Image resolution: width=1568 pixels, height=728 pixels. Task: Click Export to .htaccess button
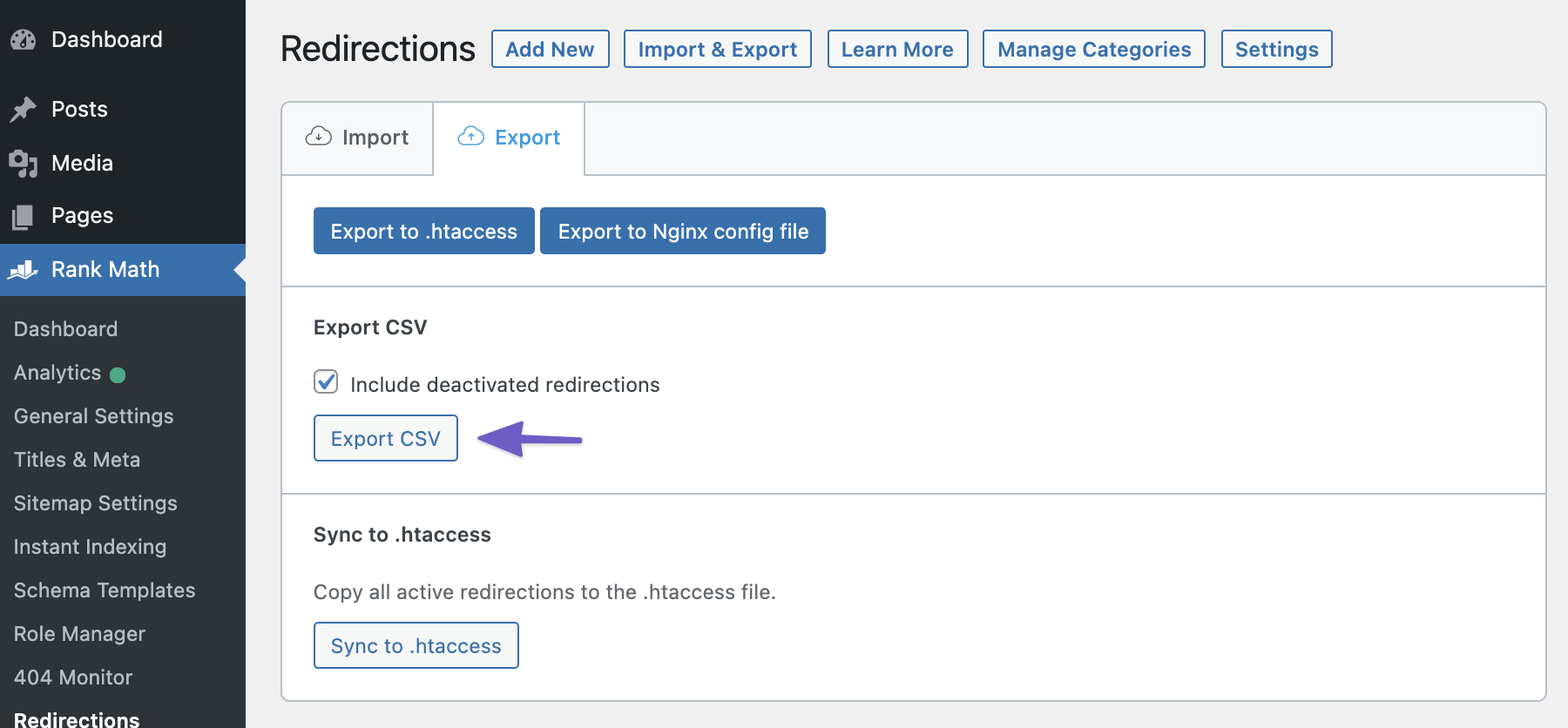424,231
